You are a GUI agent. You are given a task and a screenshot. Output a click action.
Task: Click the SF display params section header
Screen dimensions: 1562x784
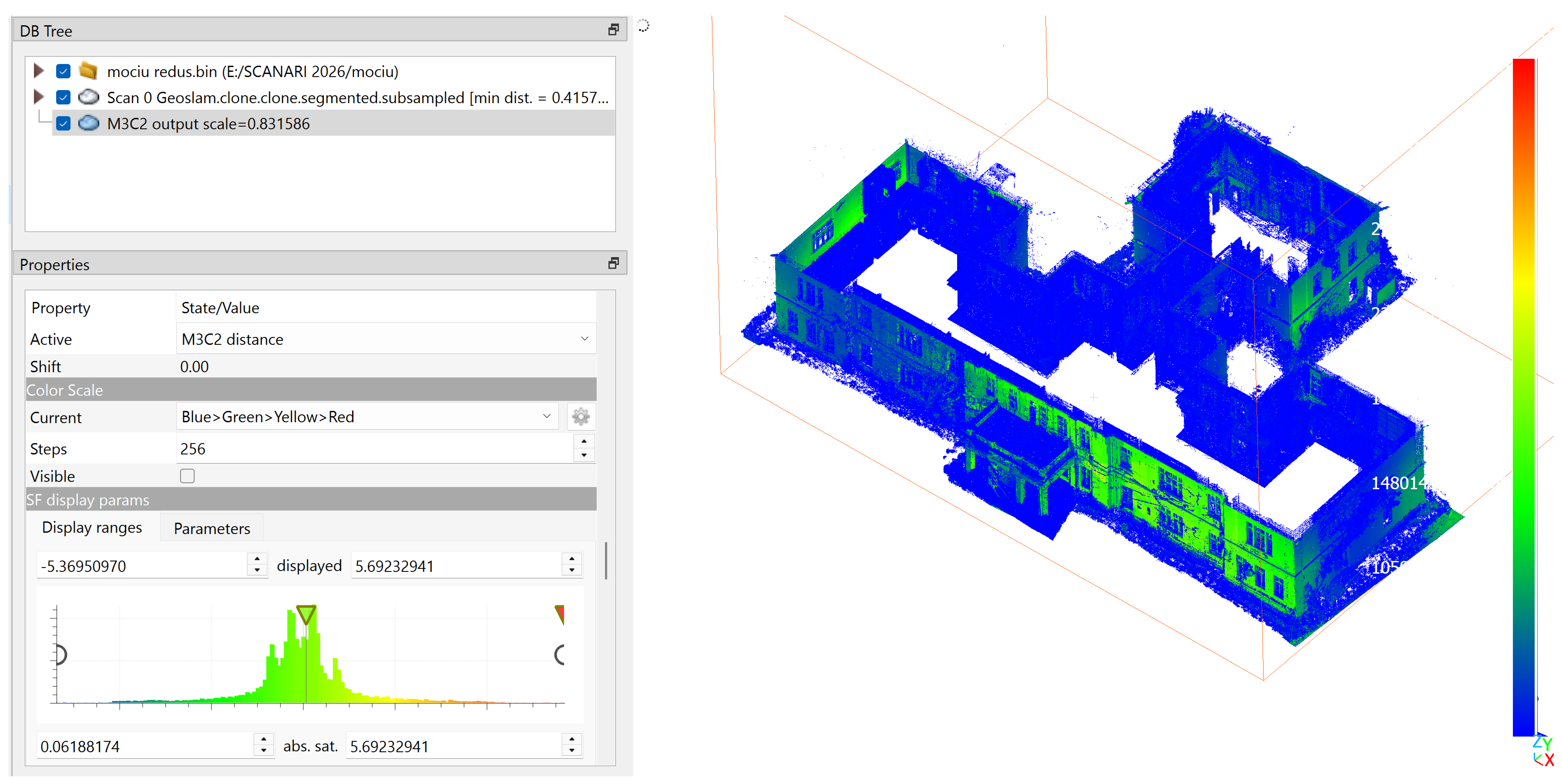pos(311,499)
